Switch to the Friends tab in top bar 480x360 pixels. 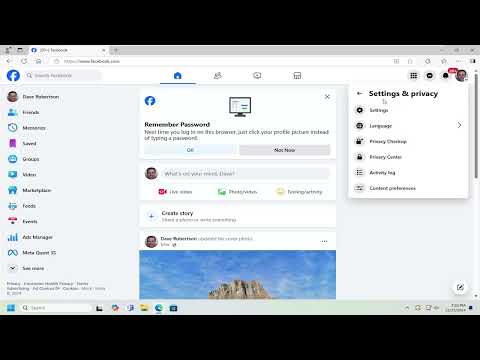tap(217, 76)
